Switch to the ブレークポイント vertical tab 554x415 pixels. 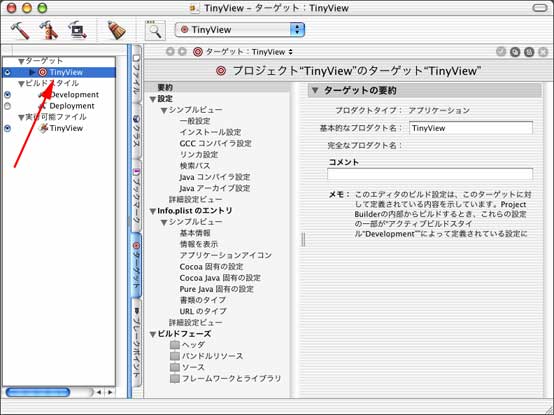(x=136, y=343)
